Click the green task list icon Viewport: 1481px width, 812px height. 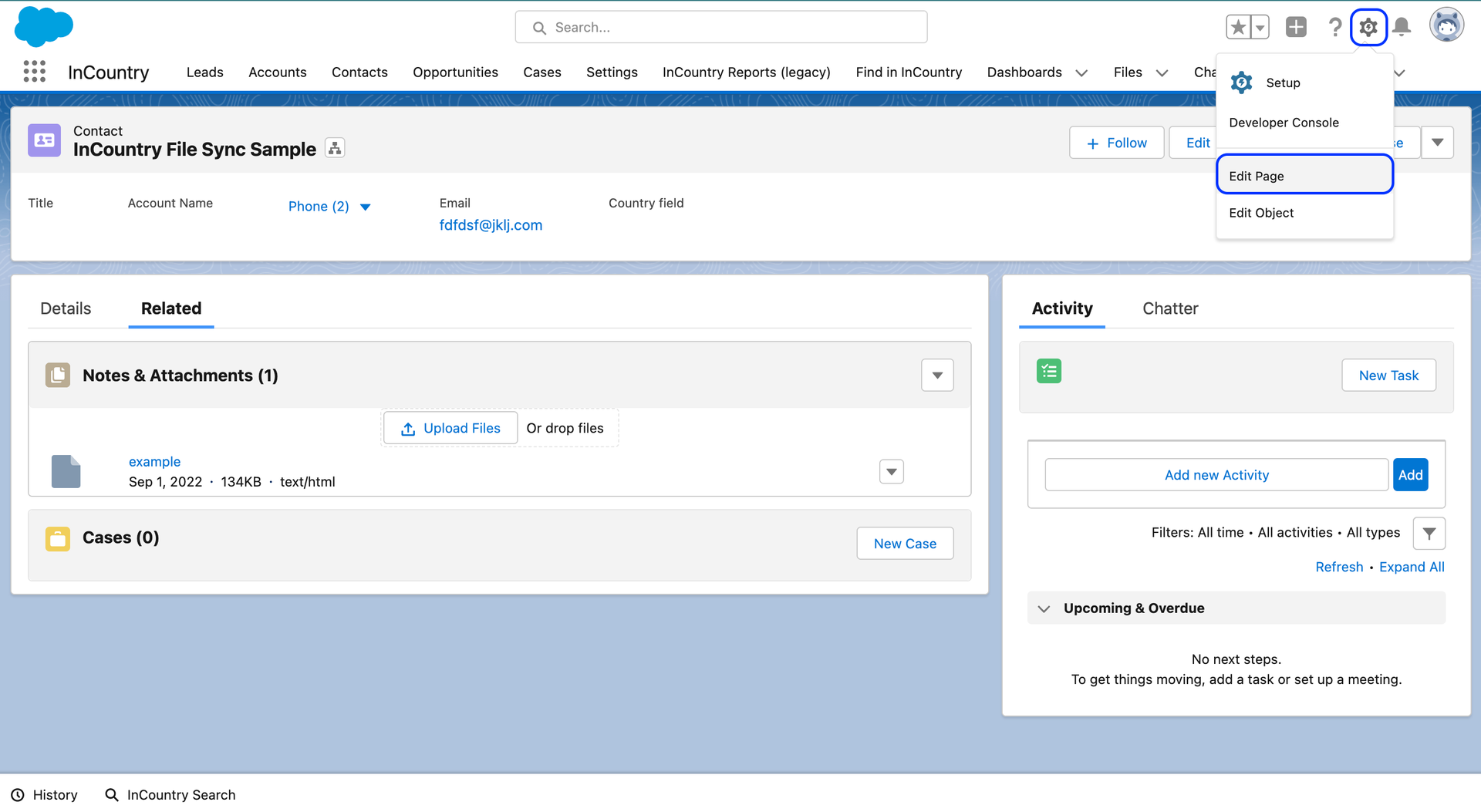click(1049, 371)
